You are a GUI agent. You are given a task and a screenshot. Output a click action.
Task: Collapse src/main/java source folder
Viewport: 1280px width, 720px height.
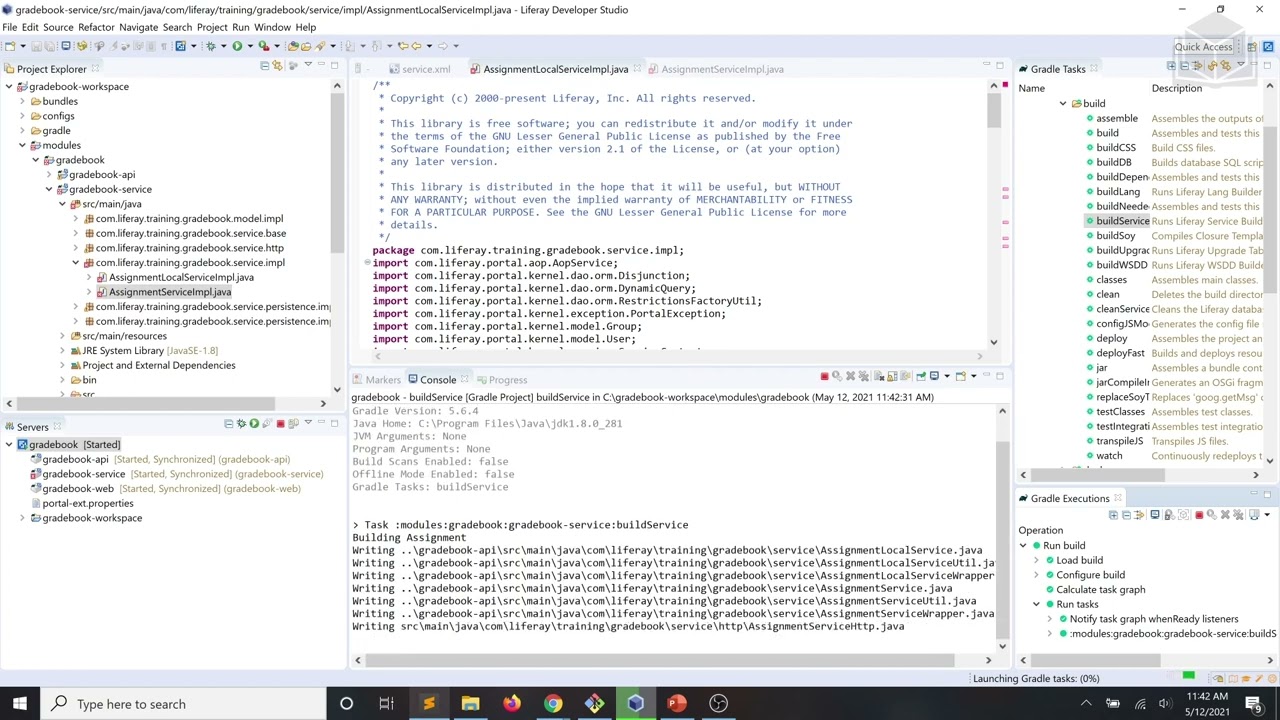pyautogui.click(x=62, y=204)
